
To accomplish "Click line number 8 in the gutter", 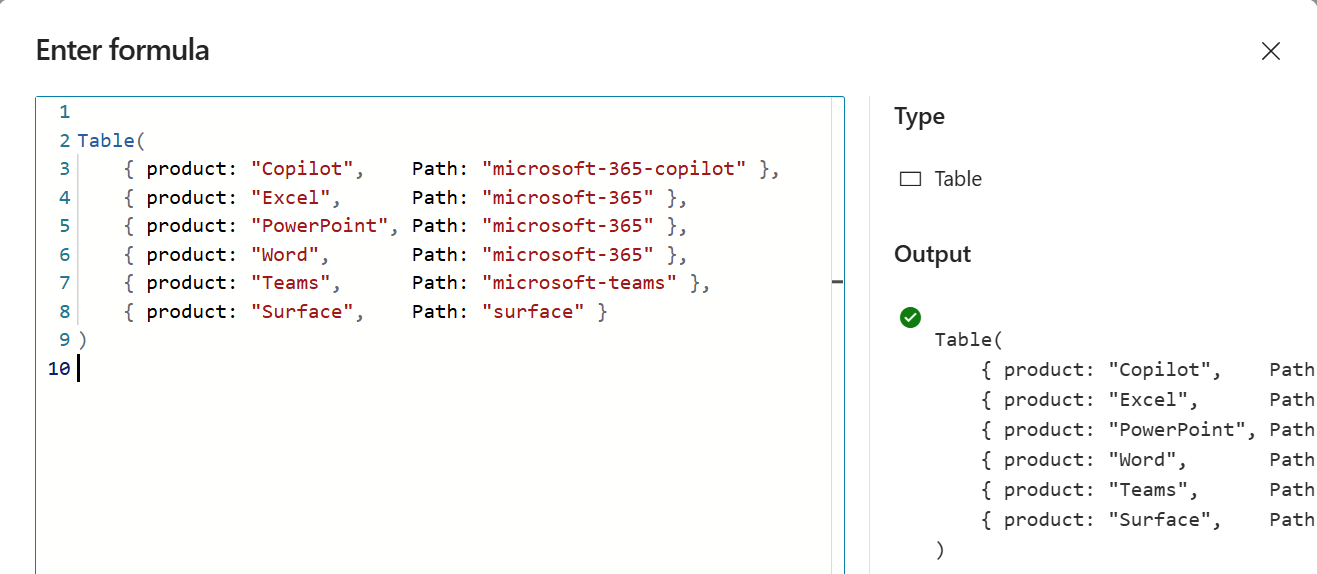I will (64, 312).
